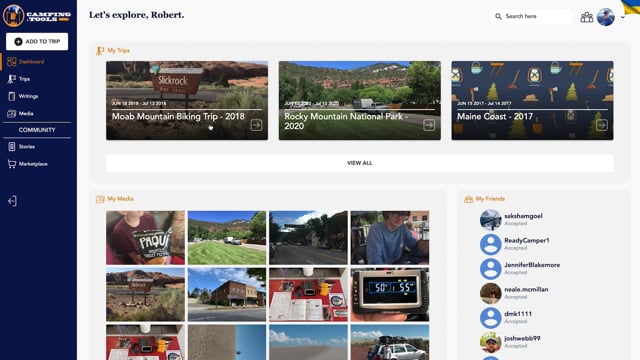
Task: Open Dashboard in the sidebar
Action: [31, 62]
